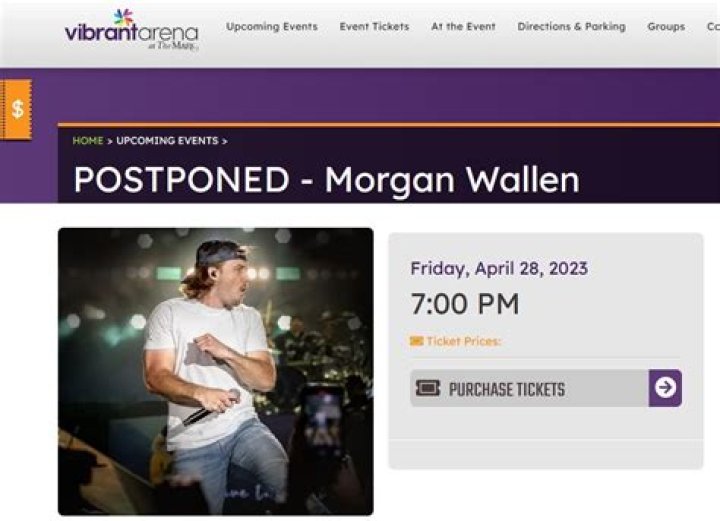720x521 pixels.
Task: Click the ticket icon in Purchase Tickets
Action: click(428, 388)
